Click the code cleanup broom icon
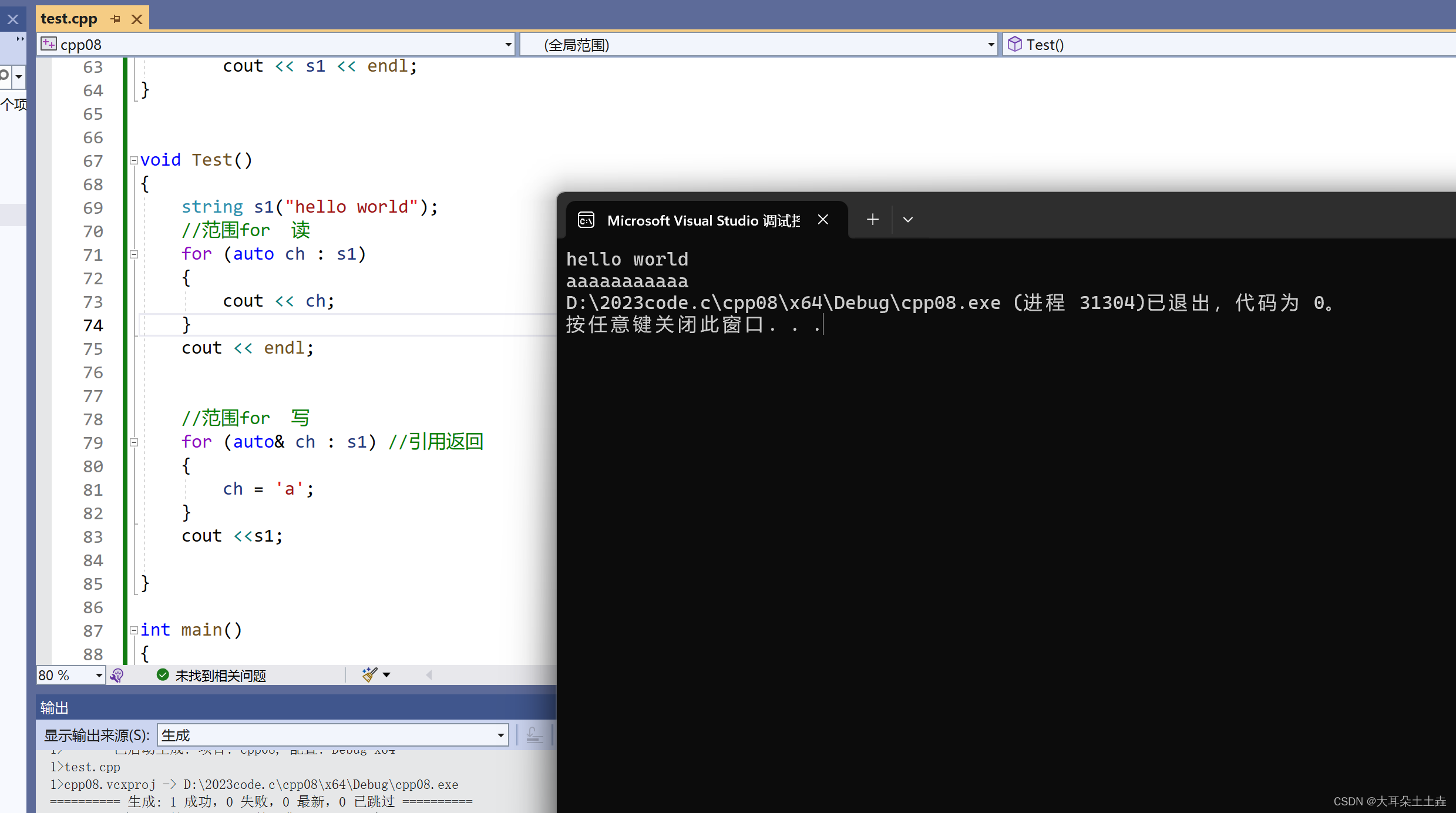The image size is (1456, 813). click(369, 674)
